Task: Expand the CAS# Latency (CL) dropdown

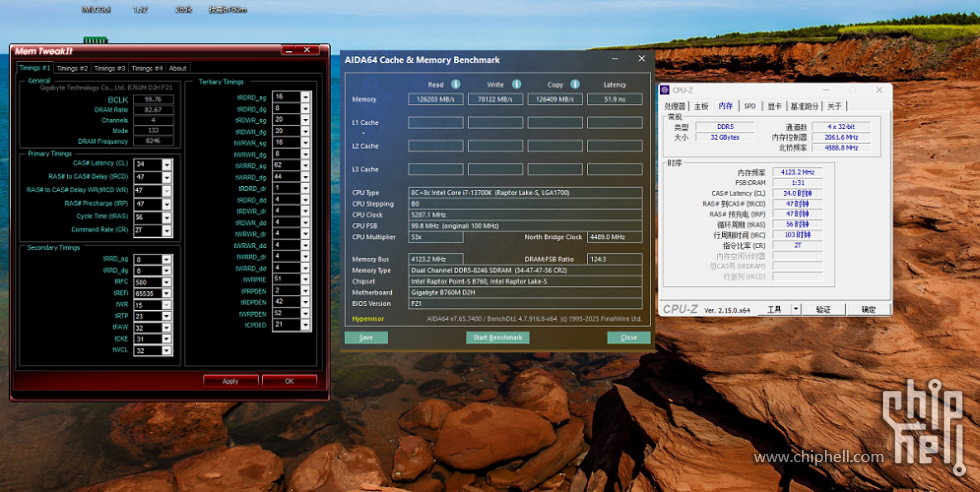Action: [166, 164]
